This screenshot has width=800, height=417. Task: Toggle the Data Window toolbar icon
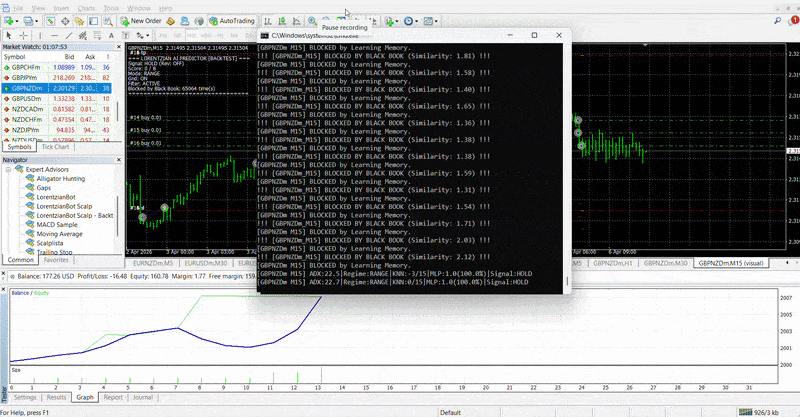65,21
